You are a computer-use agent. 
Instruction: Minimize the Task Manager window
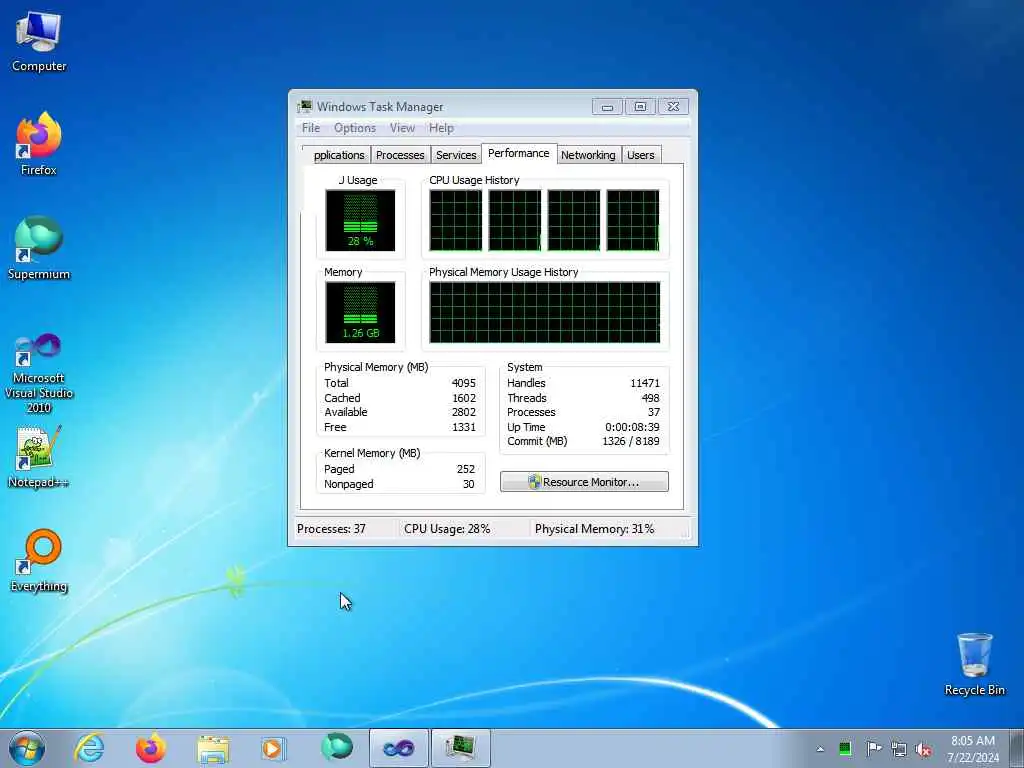pos(607,106)
